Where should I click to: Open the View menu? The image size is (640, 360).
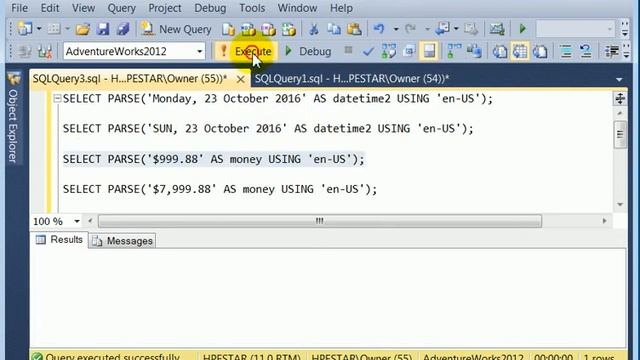83,8
